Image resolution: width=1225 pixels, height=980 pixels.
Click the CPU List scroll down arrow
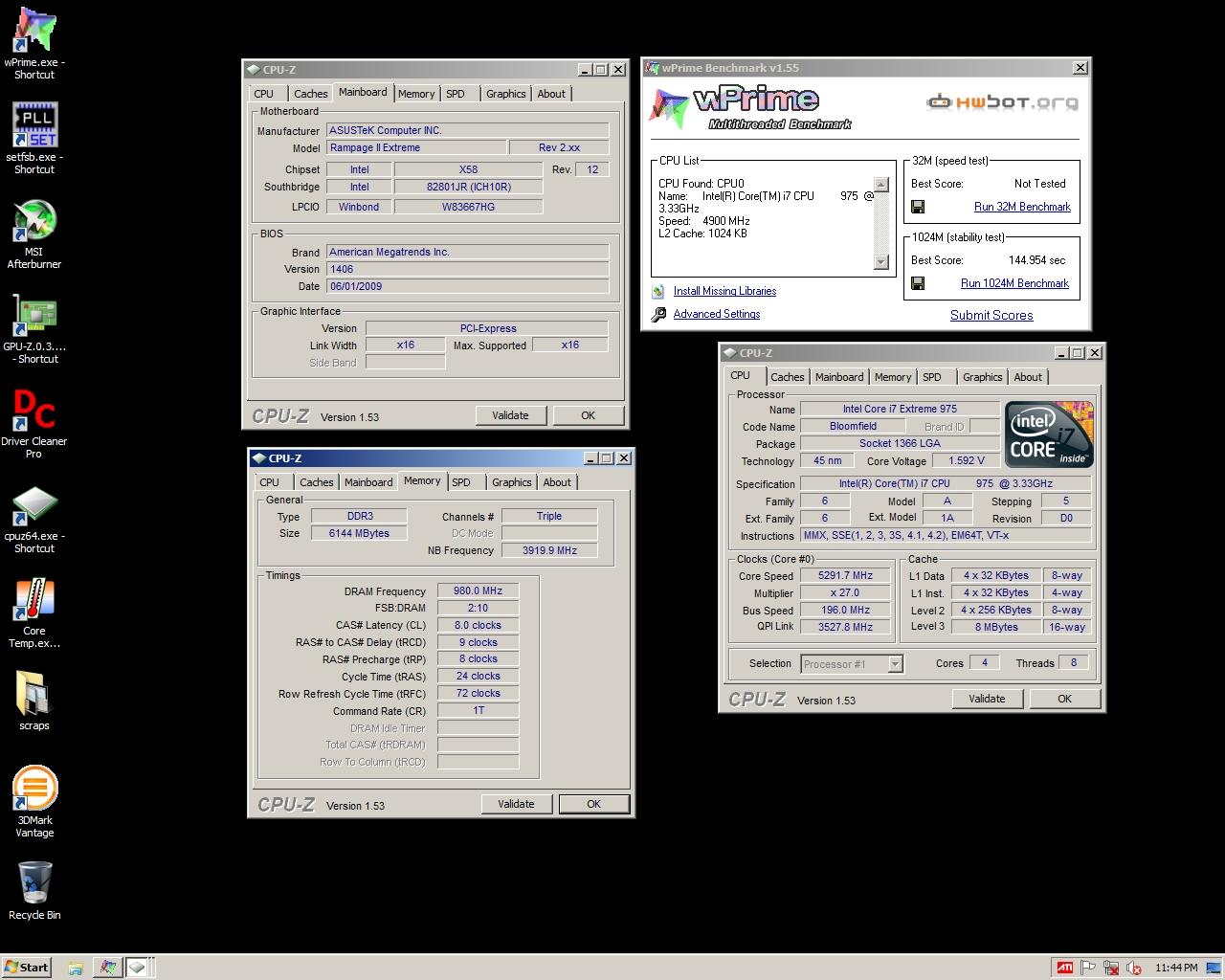[x=881, y=261]
